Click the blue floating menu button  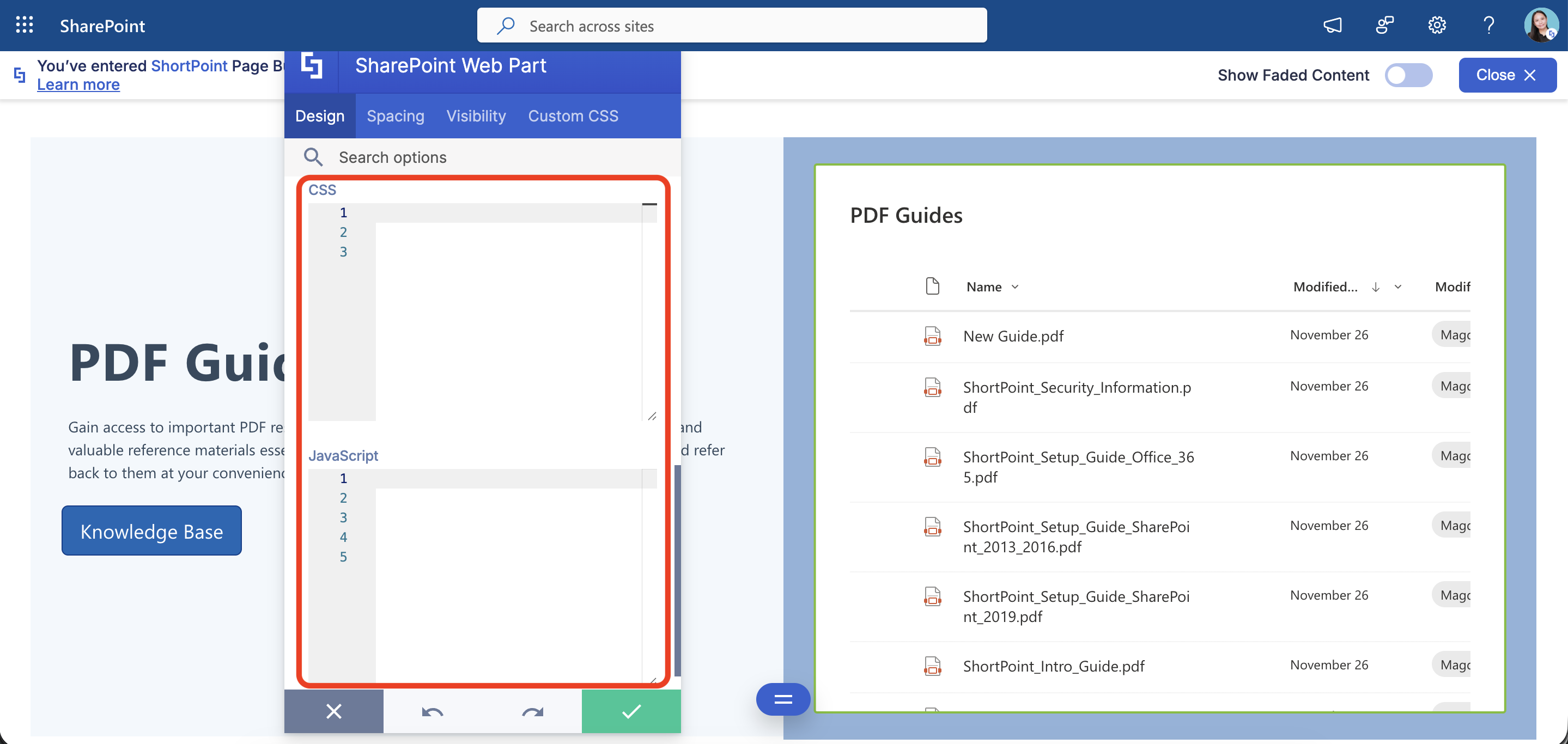point(783,699)
